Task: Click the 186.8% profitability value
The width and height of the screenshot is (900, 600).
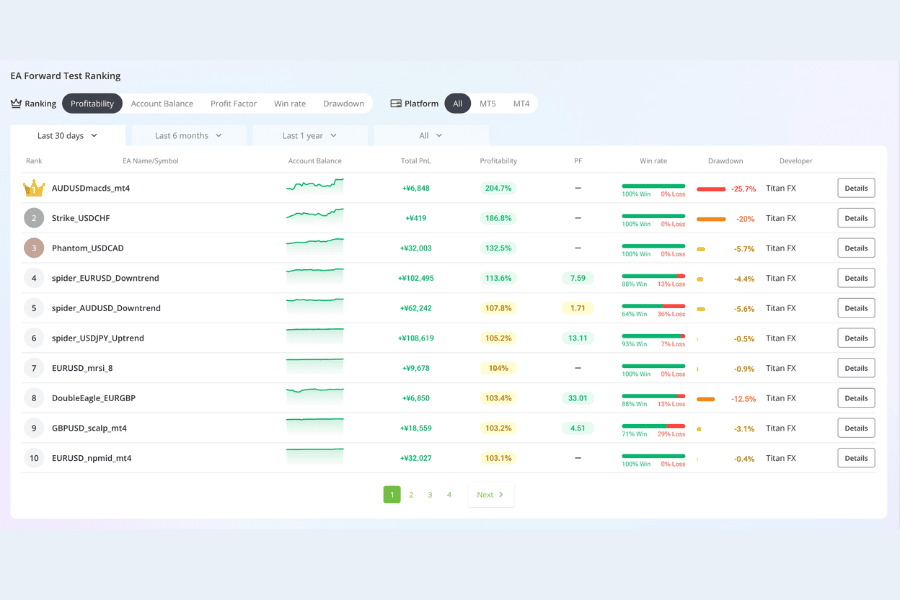Action: coord(498,218)
